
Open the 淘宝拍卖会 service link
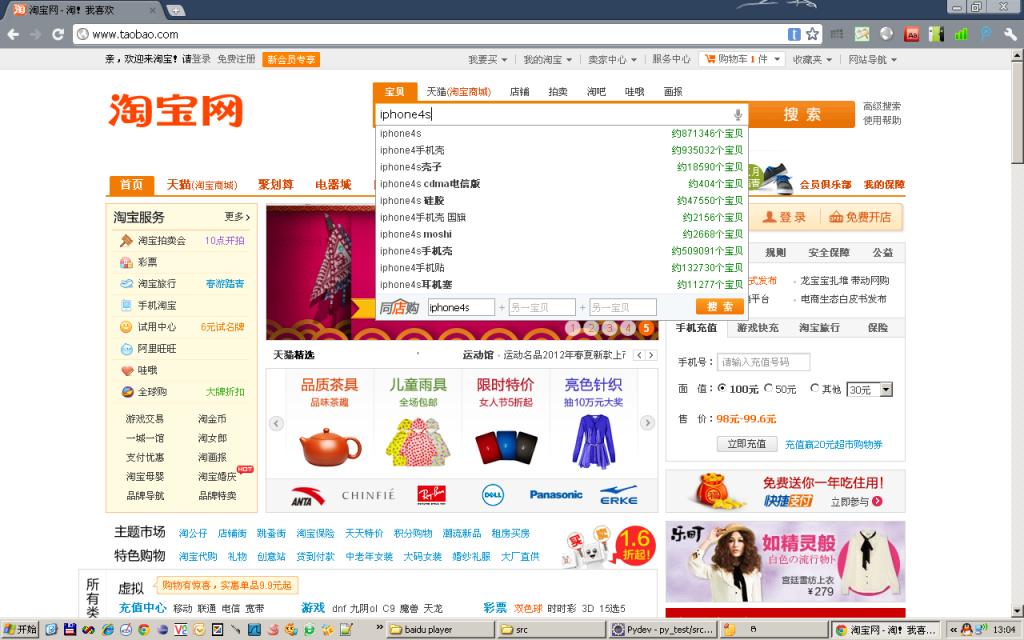point(161,240)
